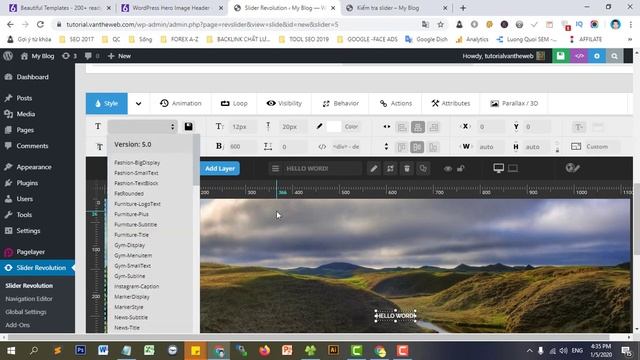
Task: Set horizontal alignment to right
Action: click(433, 127)
